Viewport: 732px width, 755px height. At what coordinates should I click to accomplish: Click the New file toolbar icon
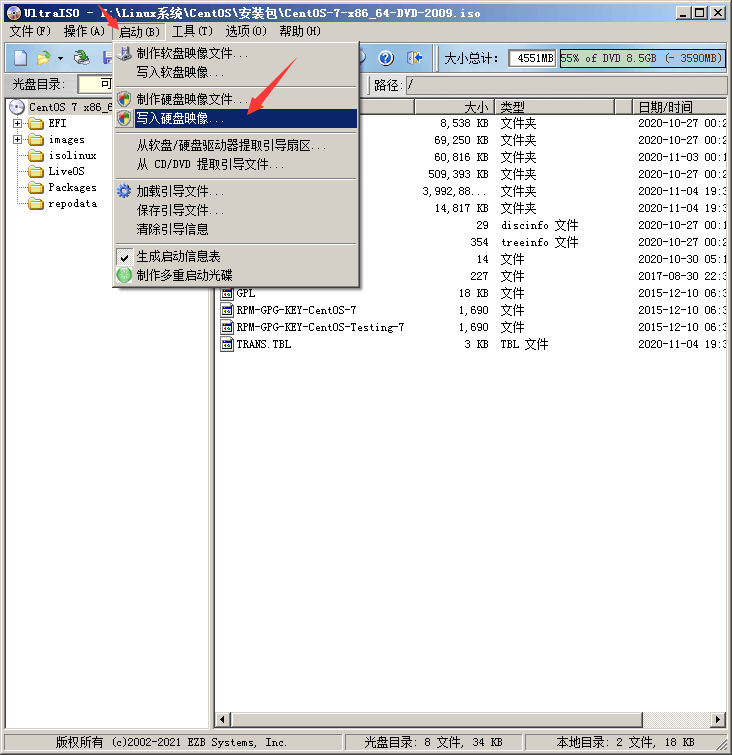coord(19,58)
